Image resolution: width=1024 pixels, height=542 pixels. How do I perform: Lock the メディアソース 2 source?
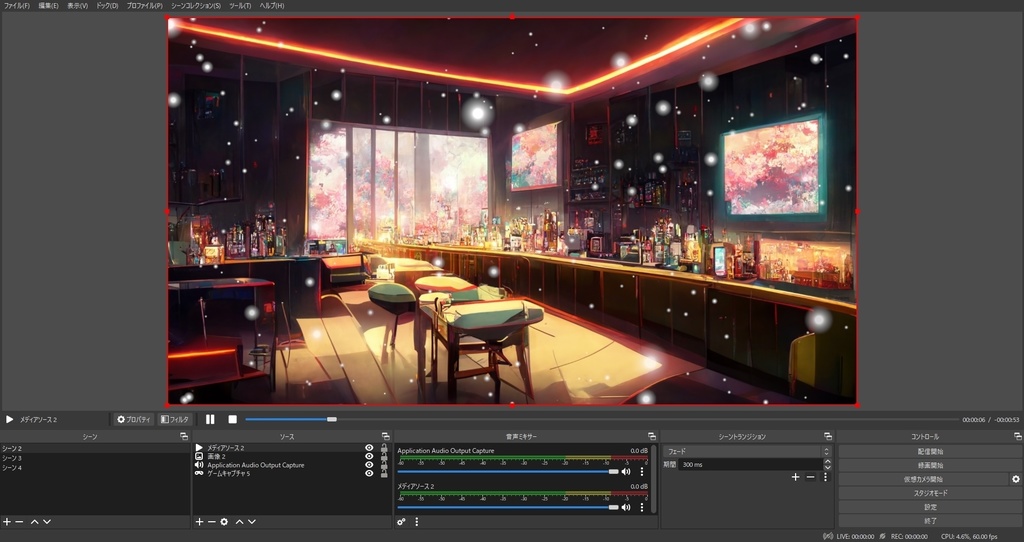(x=384, y=448)
